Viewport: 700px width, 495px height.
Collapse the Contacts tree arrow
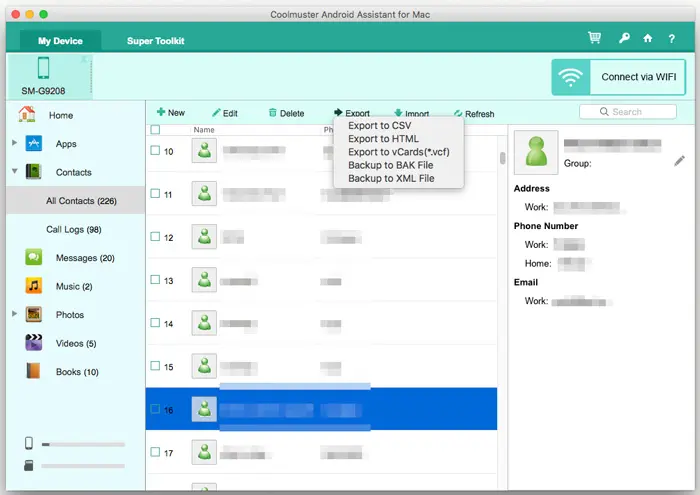click(14, 171)
